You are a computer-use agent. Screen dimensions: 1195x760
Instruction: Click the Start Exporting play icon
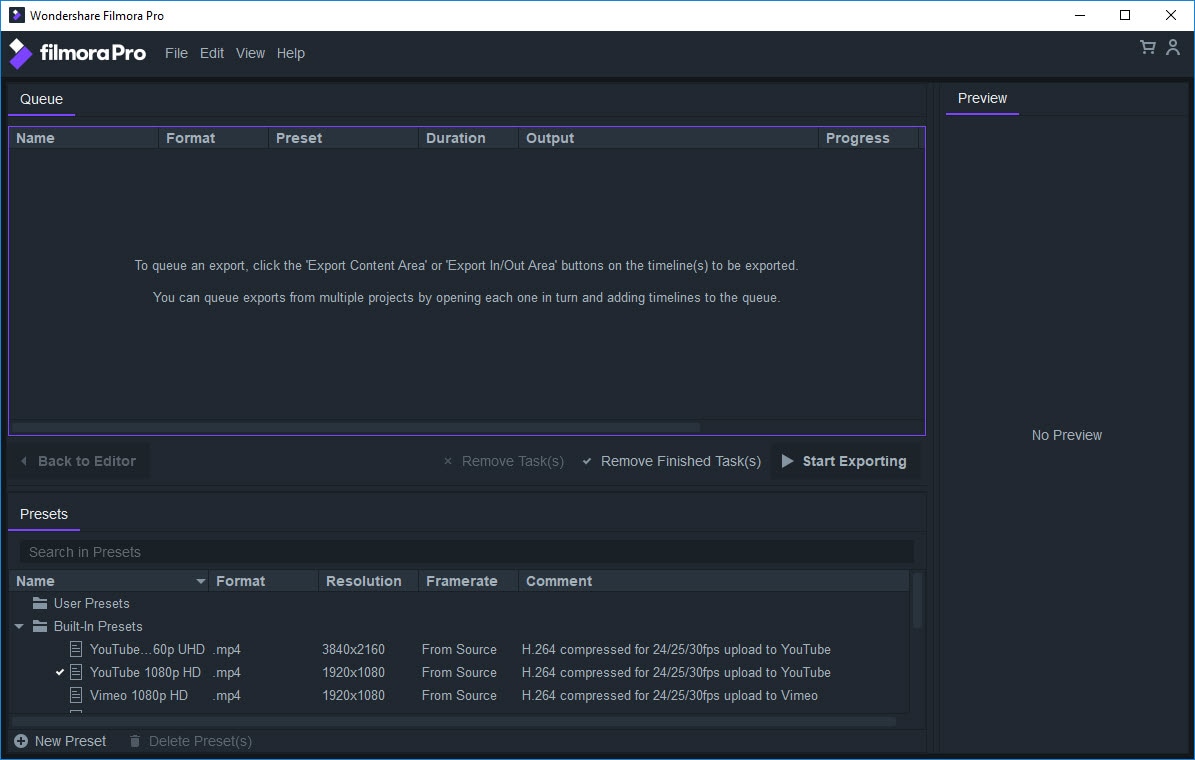tap(787, 461)
